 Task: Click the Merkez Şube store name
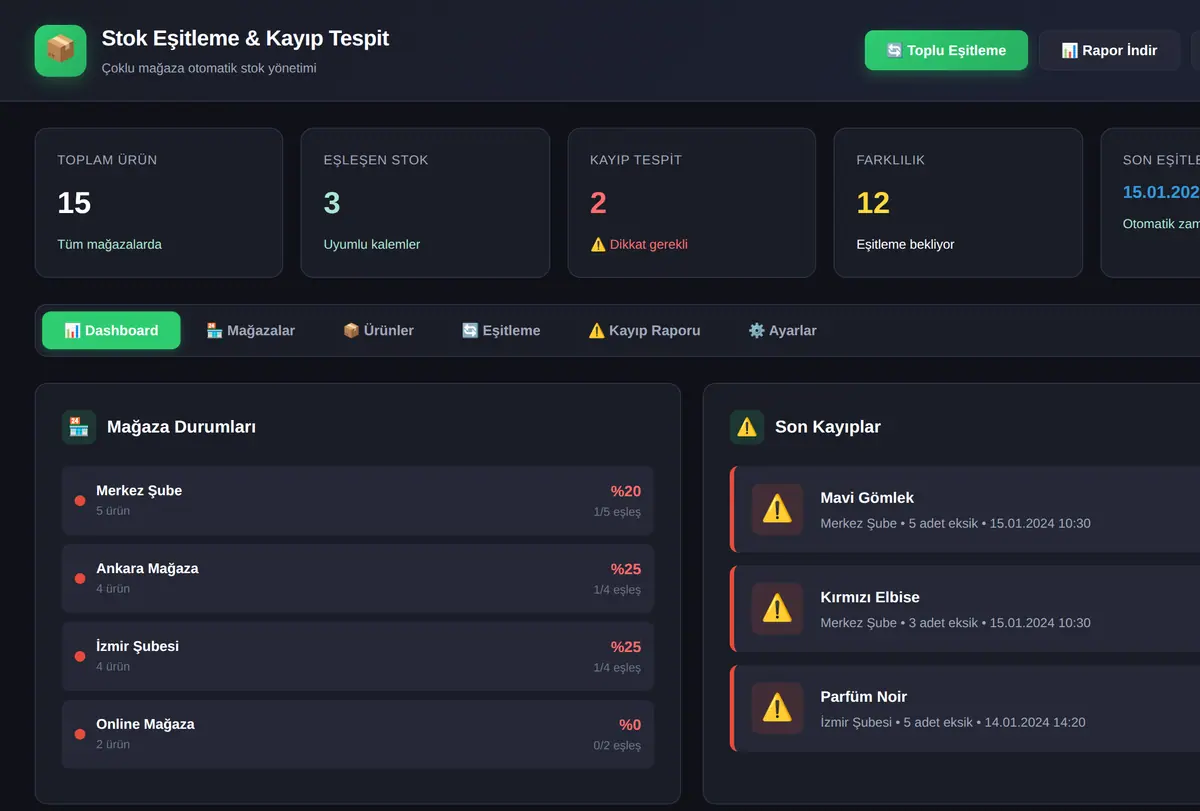(139, 491)
